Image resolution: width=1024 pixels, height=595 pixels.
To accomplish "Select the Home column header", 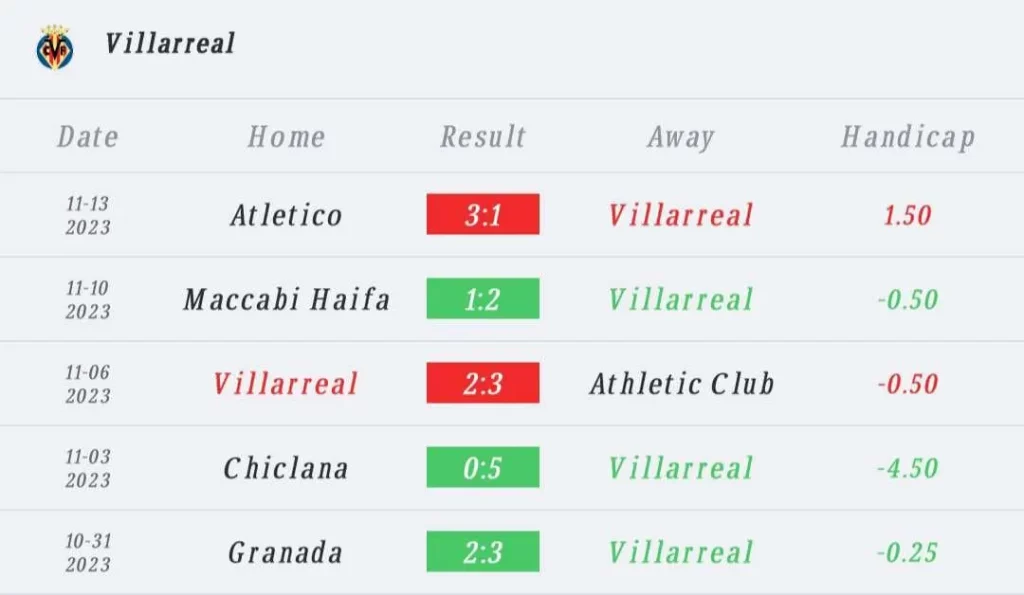I will (x=286, y=137).
